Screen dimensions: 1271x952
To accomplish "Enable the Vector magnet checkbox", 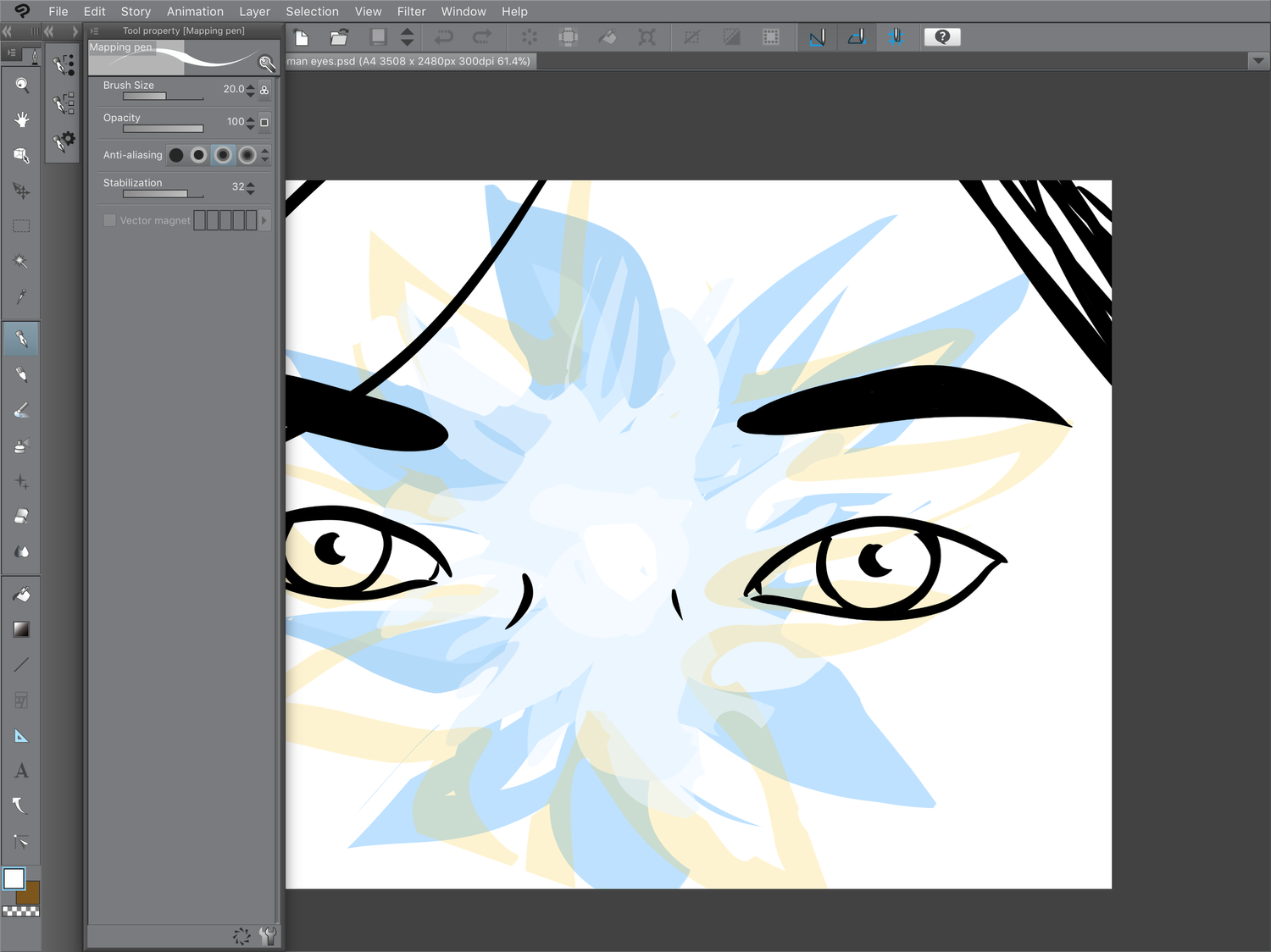I will (109, 220).
